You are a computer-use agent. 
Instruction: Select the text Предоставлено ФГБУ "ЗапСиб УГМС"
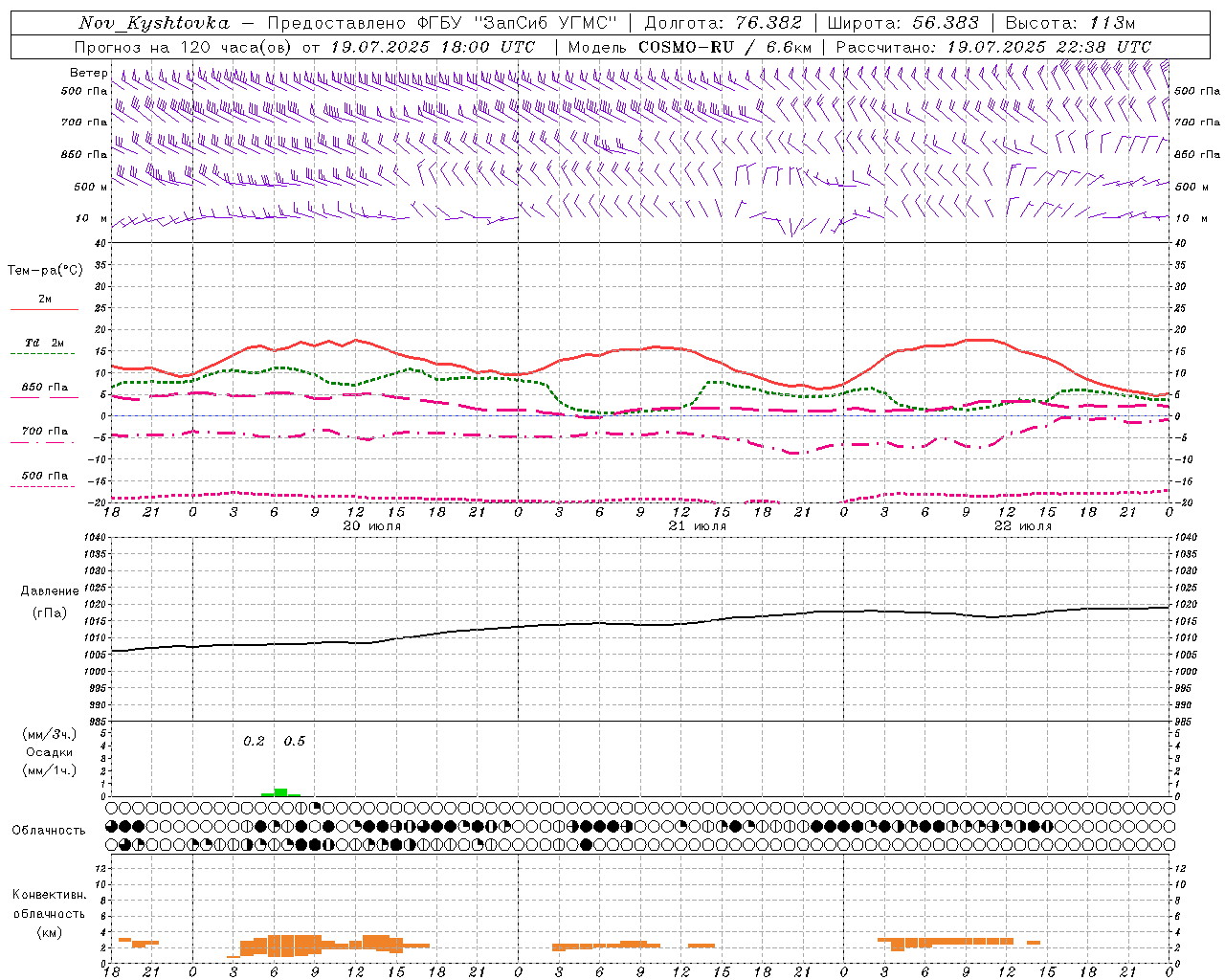[444, 23]
